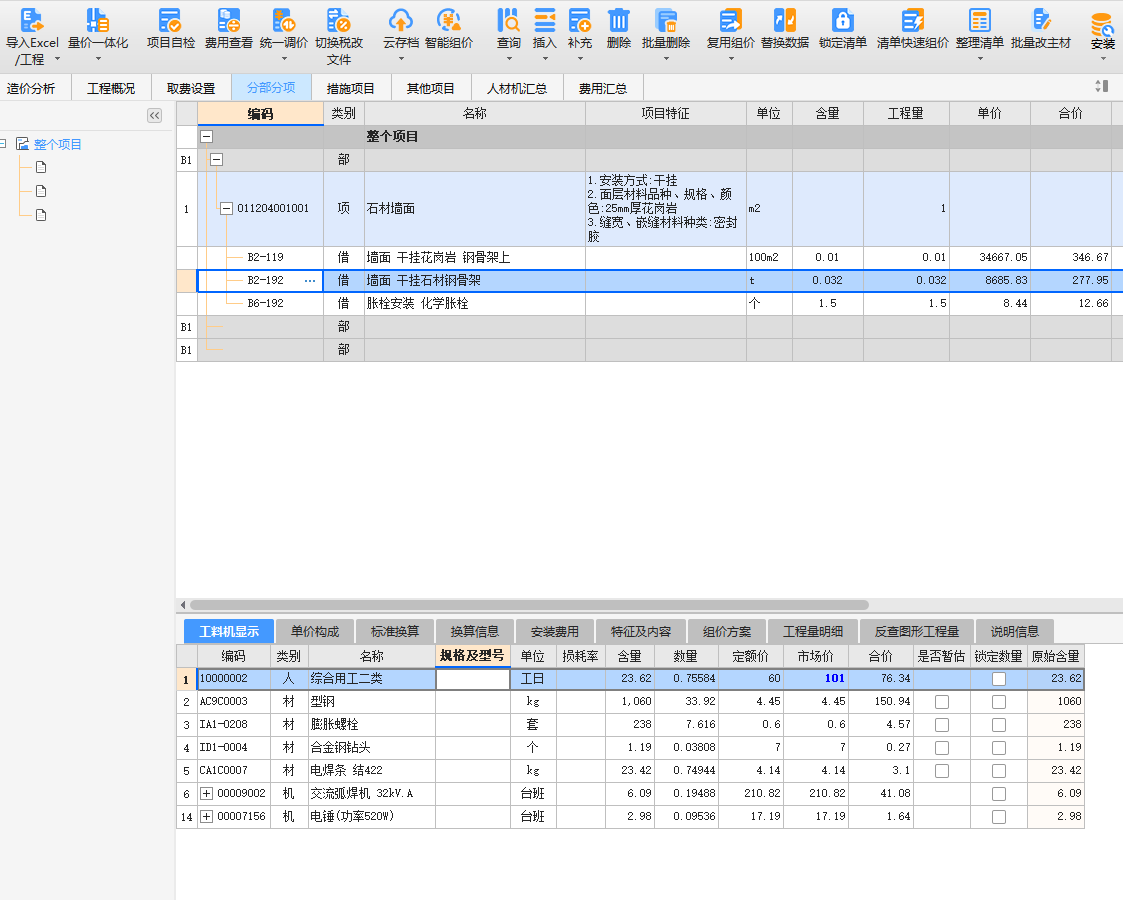Toggle 是否暂估 checkbox for 合金钢钻头 row
The height and width of the screenshot is (900, 1123).
942,747
